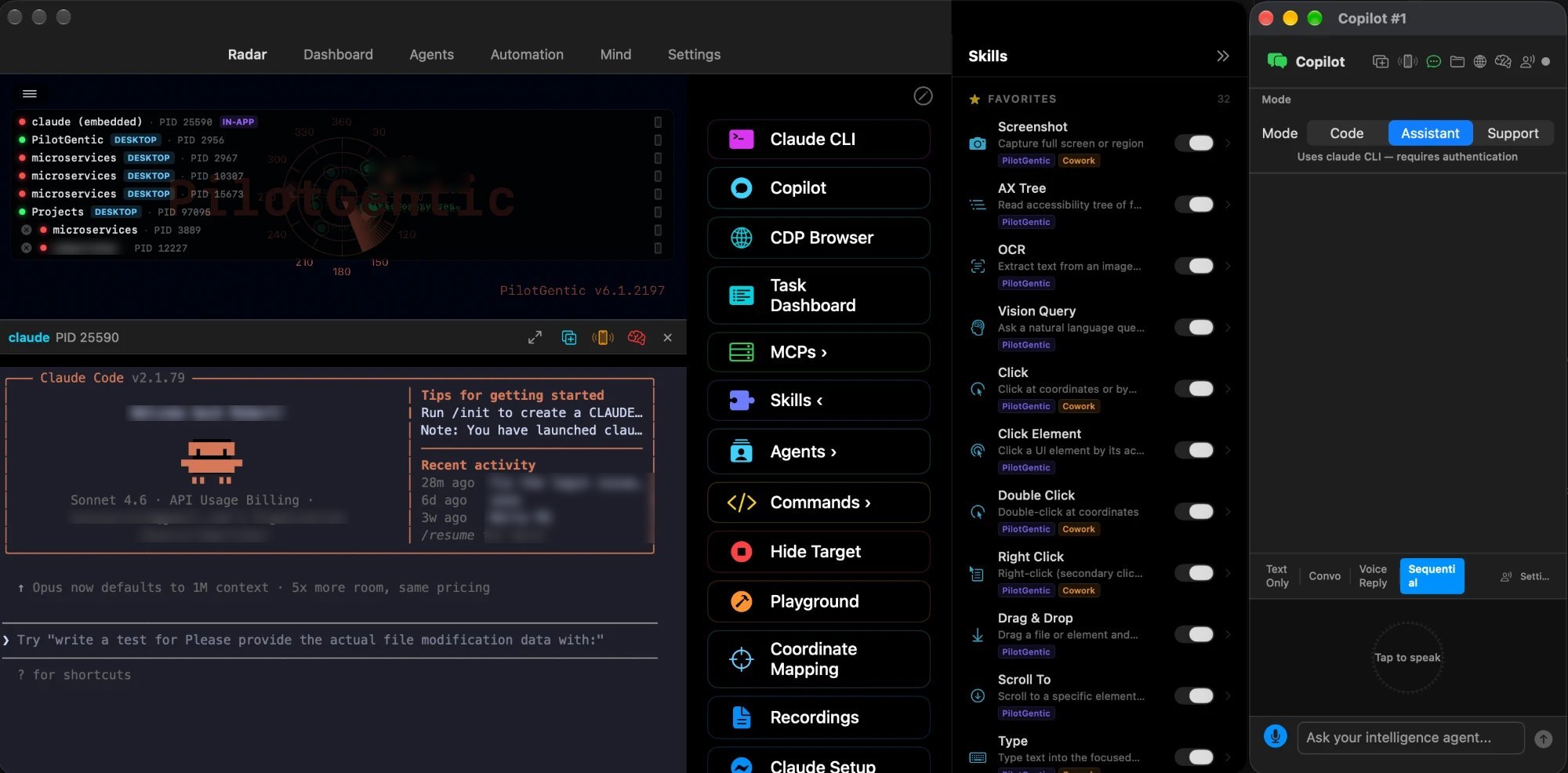Image resolution: width=1568 pixels, height=773 pixels.
Task: Expand the MCPs submenu
Action: click(818, 353)
